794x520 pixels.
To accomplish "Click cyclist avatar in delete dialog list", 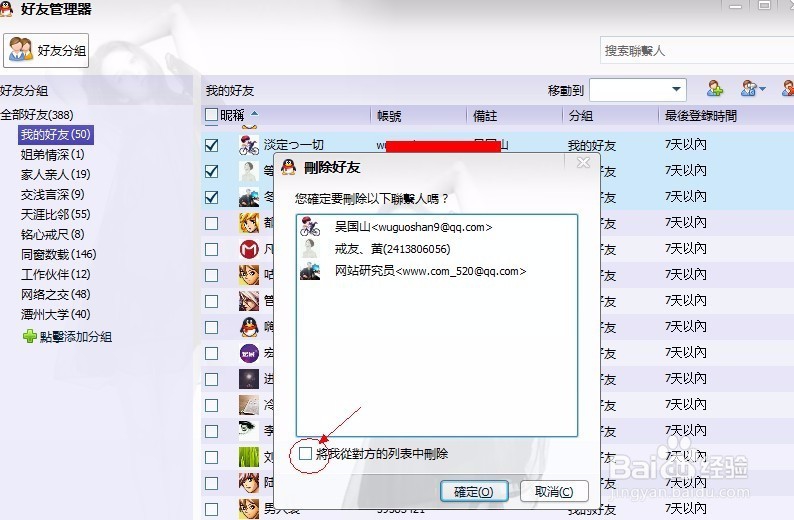I will (310, 227).
